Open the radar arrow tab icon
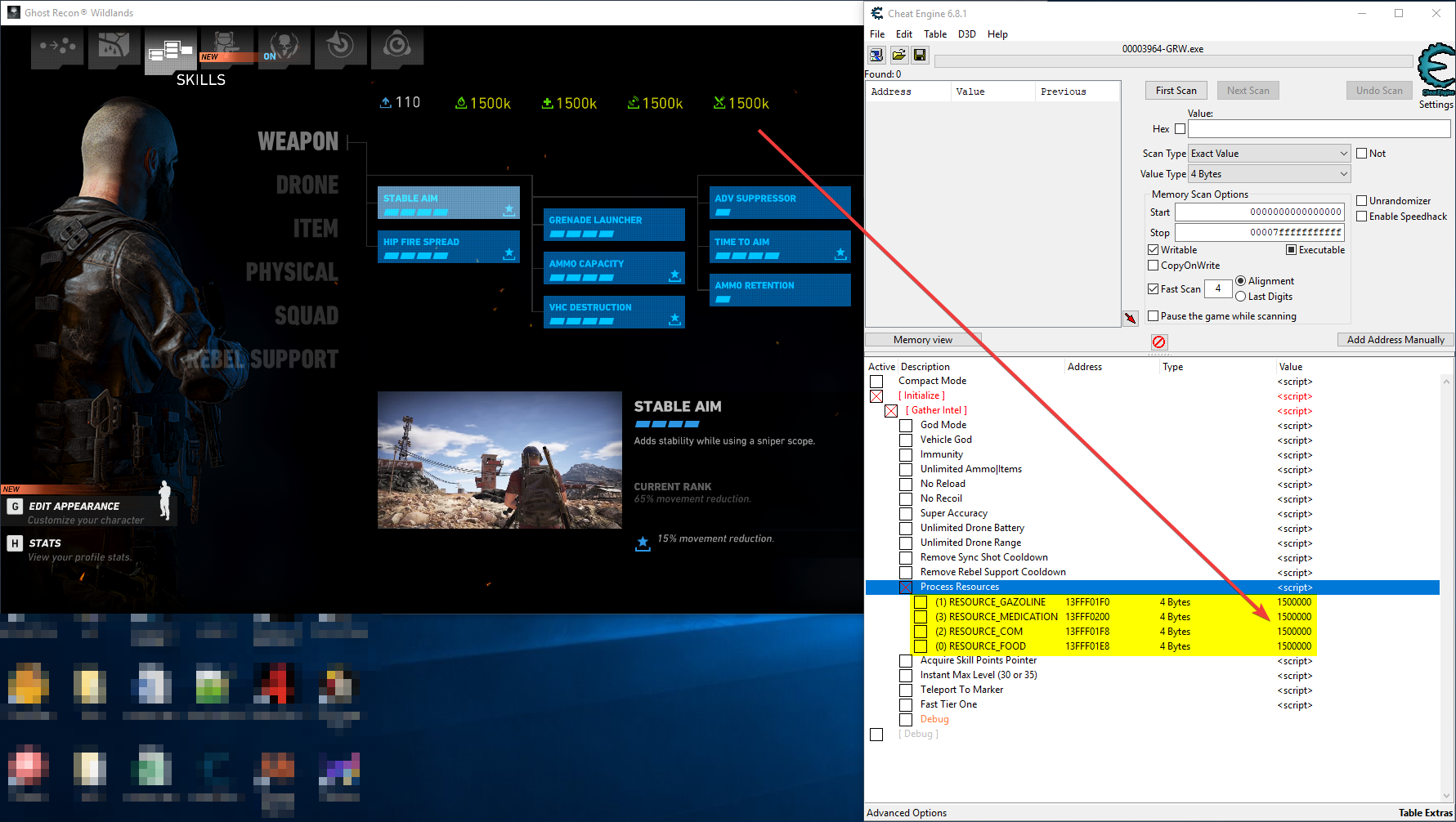This screenshot has height=822, width=1456. tap(340, 47)
